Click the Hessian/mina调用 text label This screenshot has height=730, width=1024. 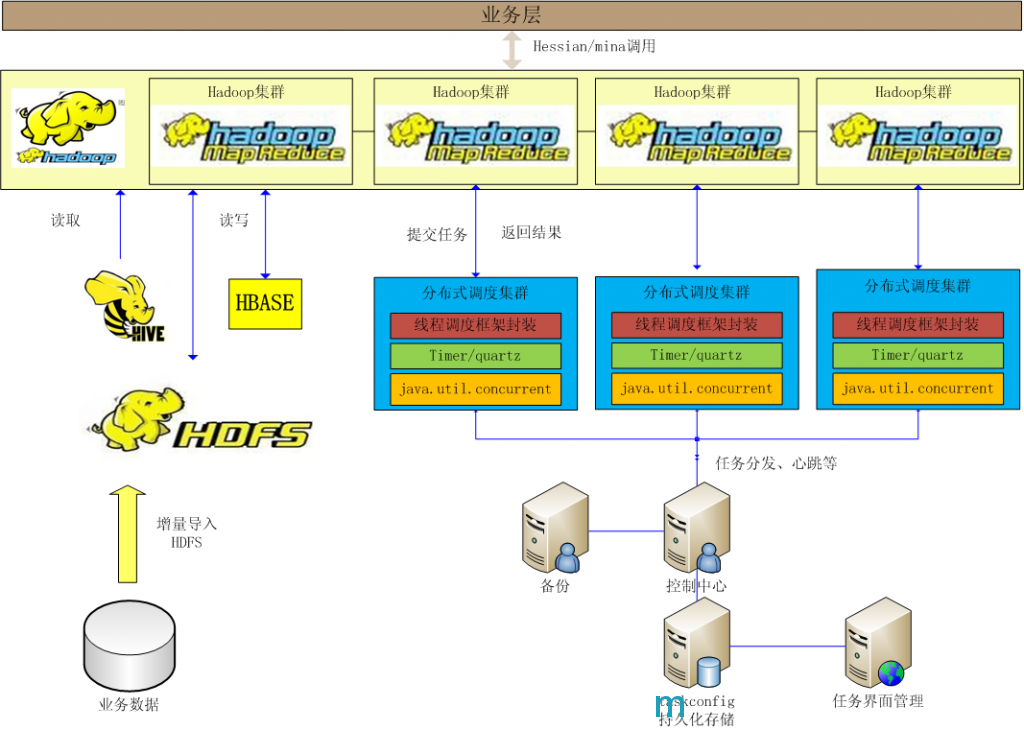[x=594, y=46]
